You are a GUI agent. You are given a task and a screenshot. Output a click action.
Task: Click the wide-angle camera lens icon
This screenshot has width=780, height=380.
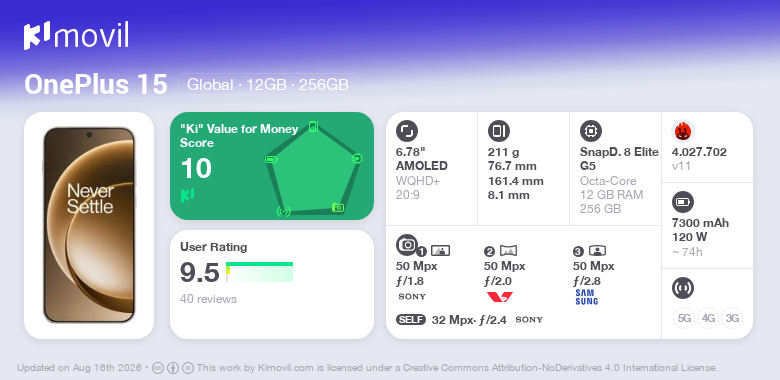tap(508, 250)
